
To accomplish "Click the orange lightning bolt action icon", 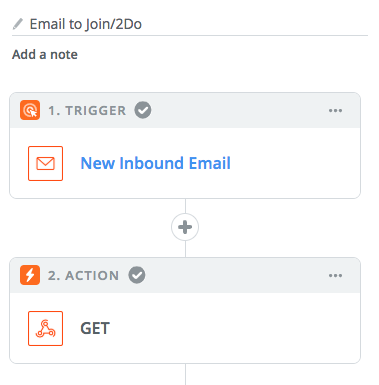I will pyautogui.click(x=30, y=275).
